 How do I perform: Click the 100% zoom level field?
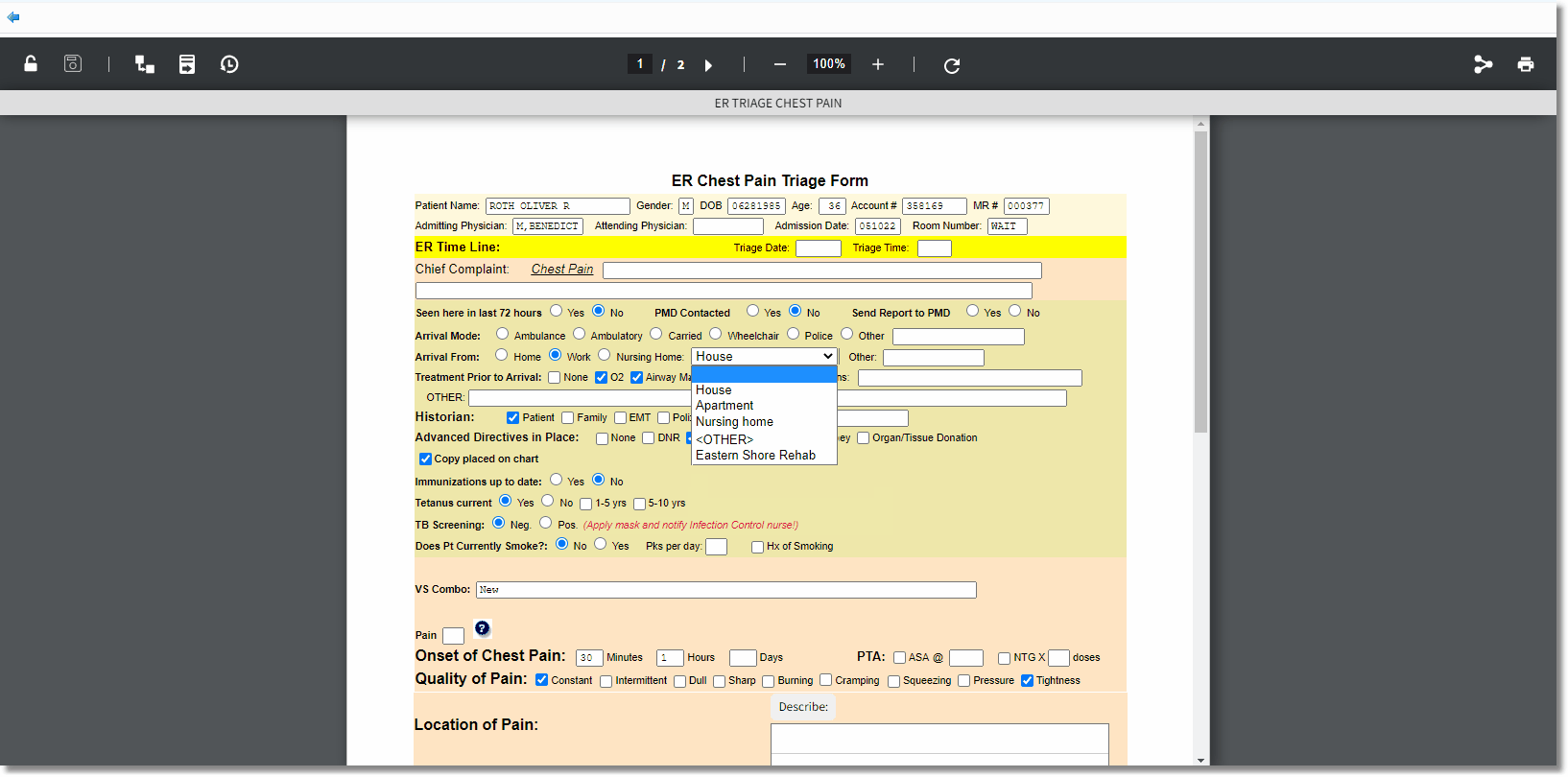pyautogui.click(x=829, y=64)
